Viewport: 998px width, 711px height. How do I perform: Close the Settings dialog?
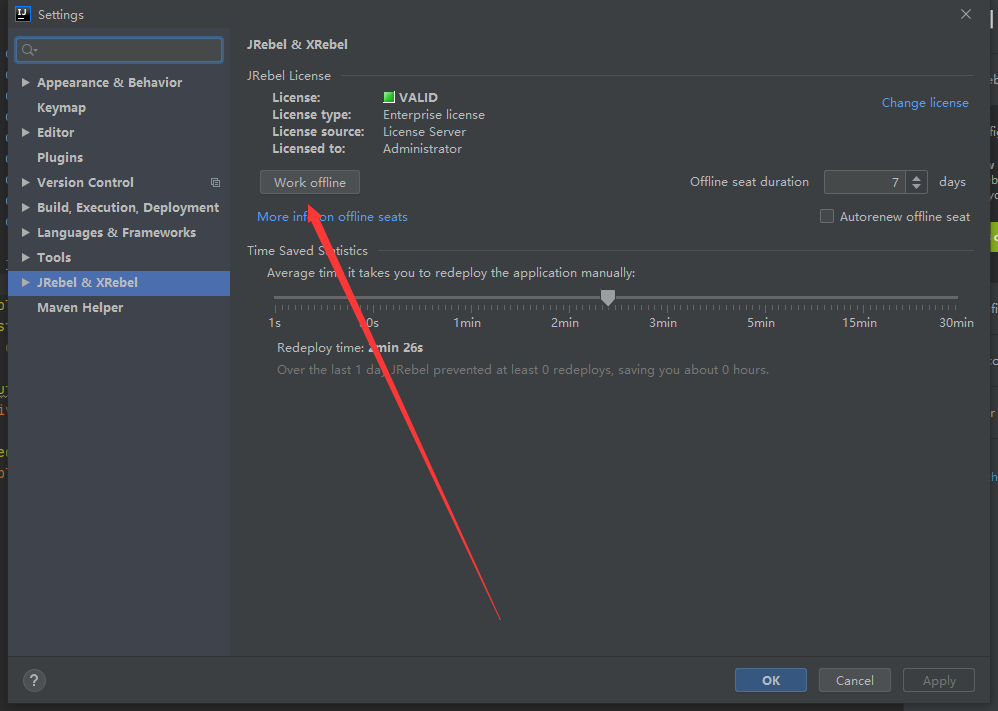coord(966,14)
